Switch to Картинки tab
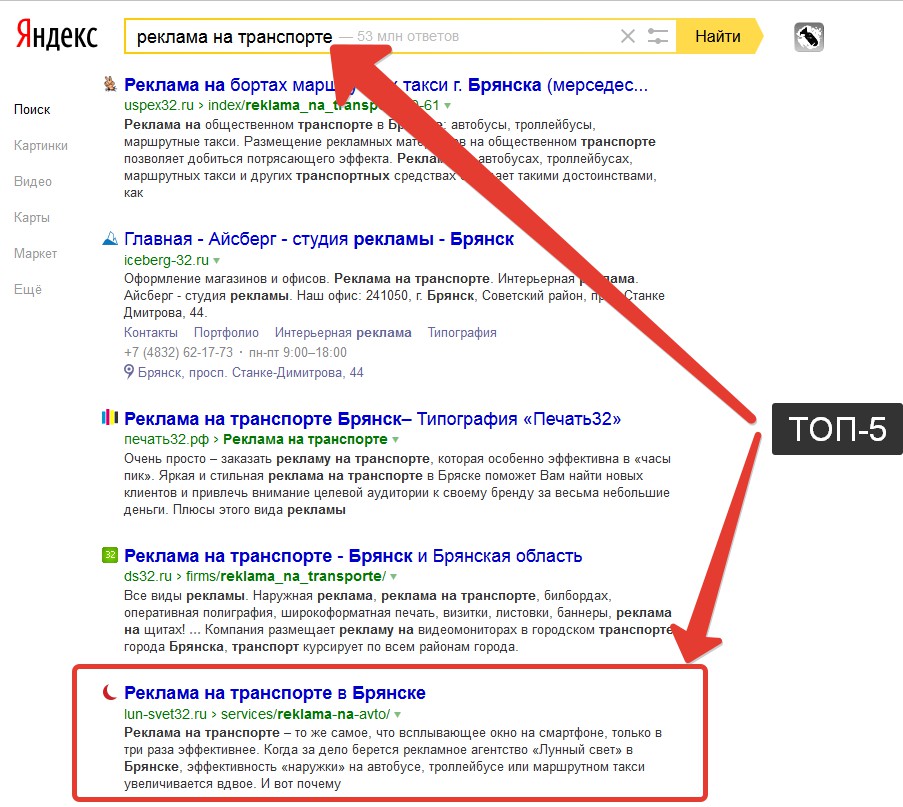The width and height of the screenshot is (903, 807). [x=41, y=146]
